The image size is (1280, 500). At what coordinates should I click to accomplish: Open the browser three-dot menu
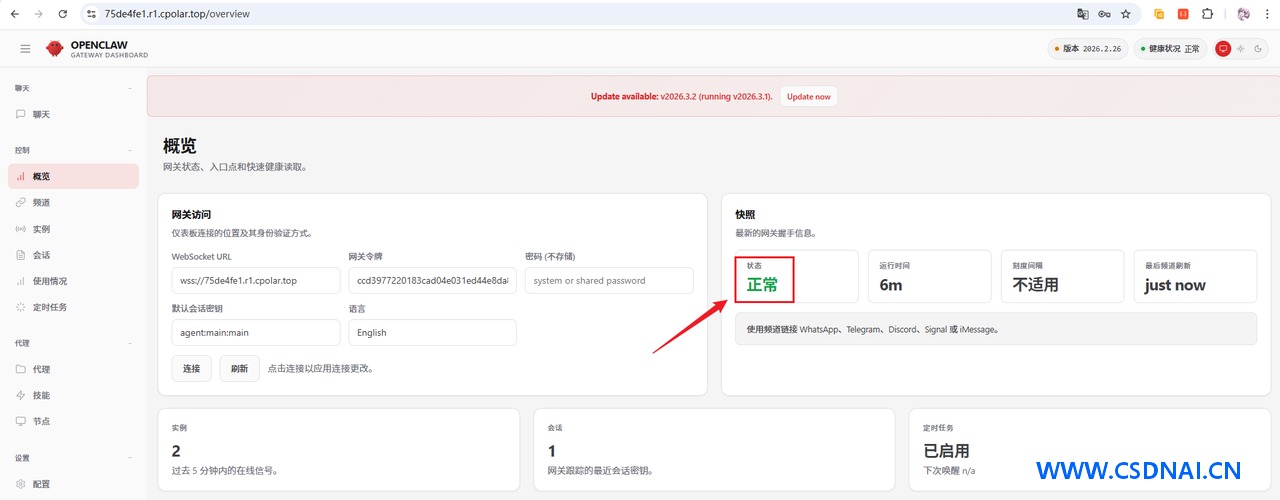click(x=1266, y=14)
